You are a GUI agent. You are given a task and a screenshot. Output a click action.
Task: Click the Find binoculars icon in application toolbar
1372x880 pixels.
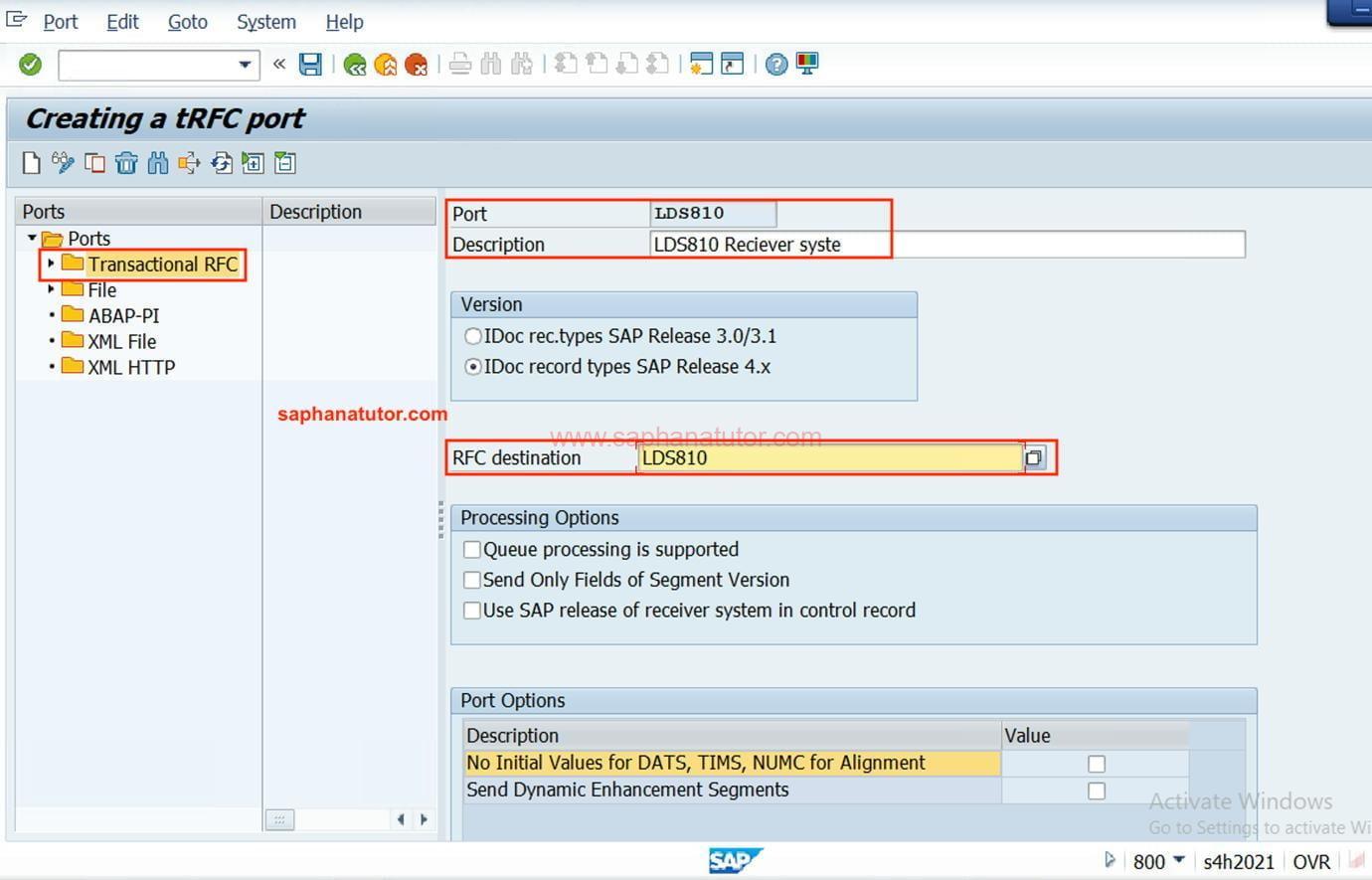point(158,163)
